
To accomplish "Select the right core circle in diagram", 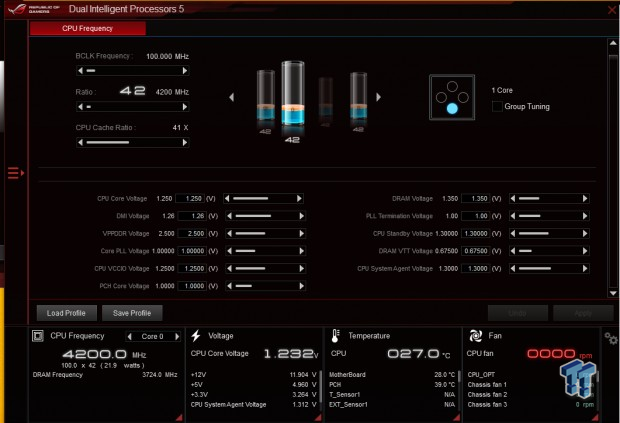I will click(463, 97).
